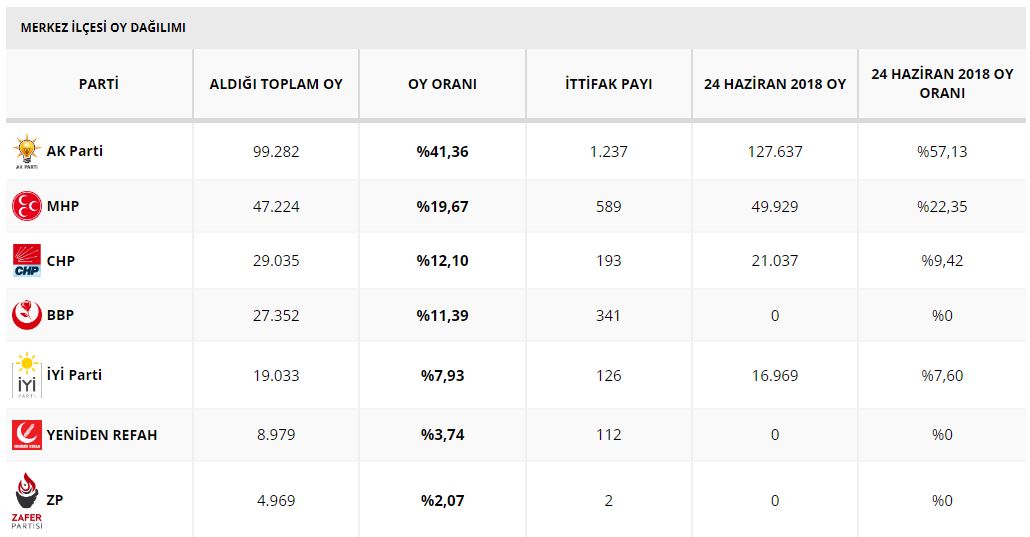Click the ALDIĞI TOPLAM OY column header
This screenshot has height=537, width=1030.
276,84
